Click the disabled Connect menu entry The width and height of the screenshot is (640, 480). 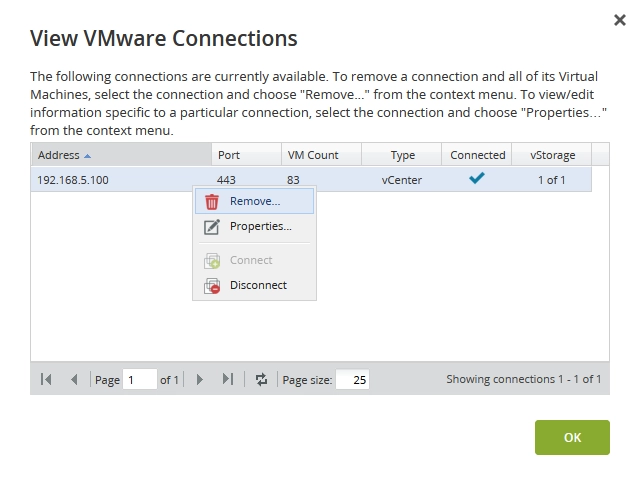coord(254,260)
